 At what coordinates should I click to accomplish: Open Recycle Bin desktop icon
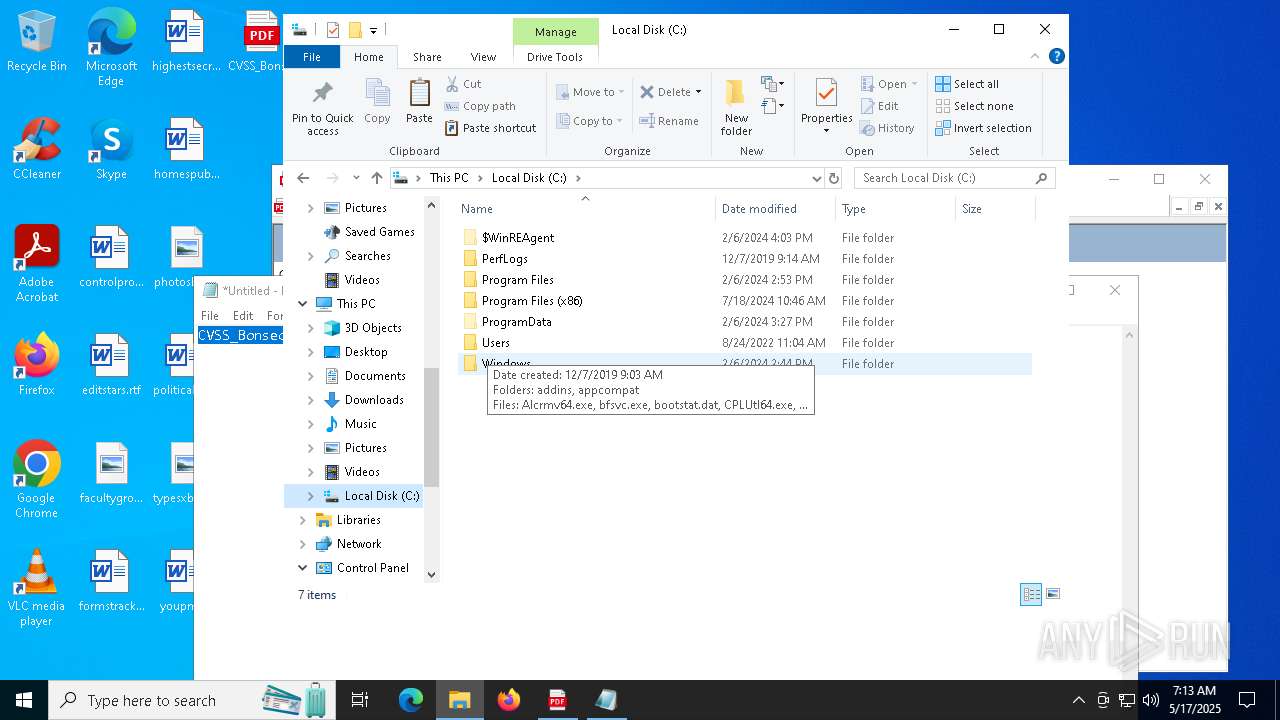[37, 41]
